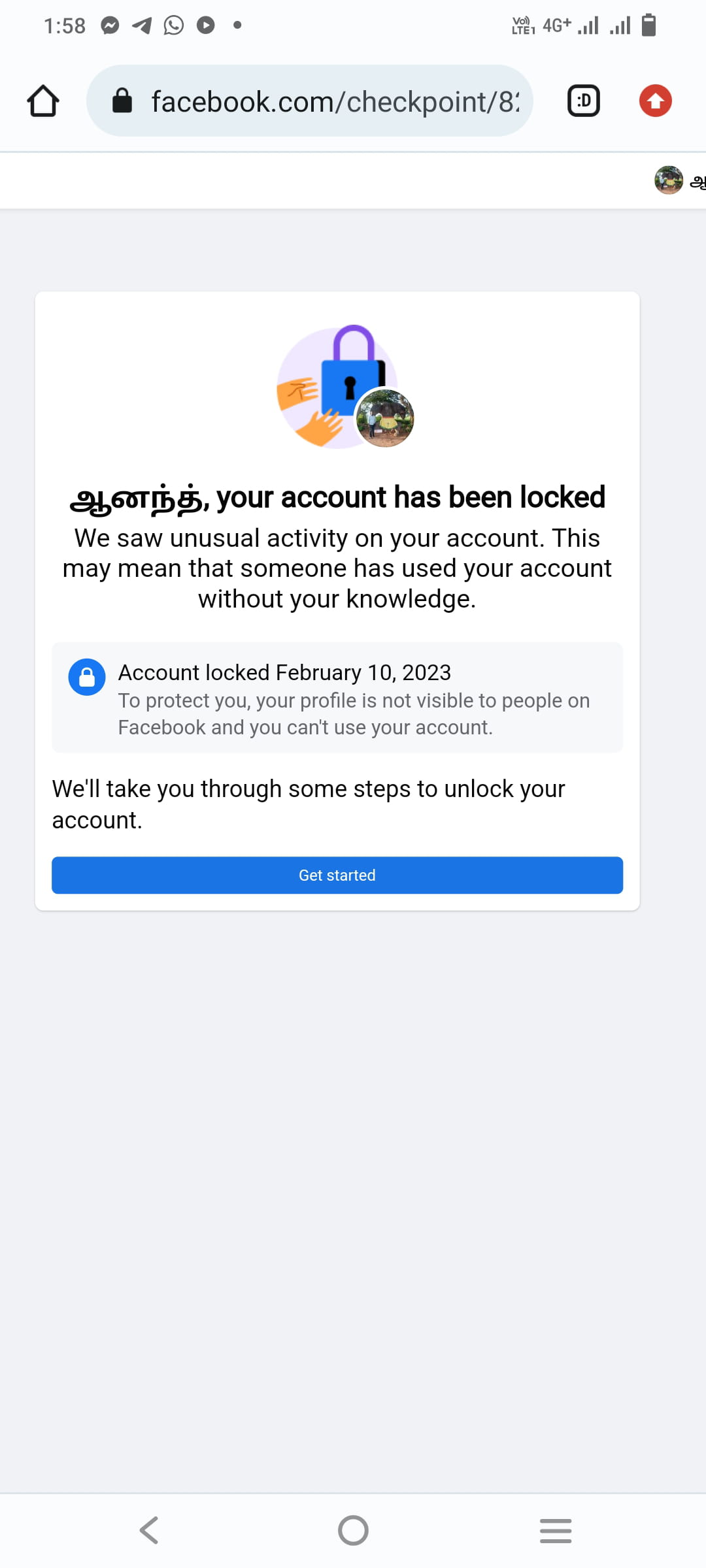Screen dimensions: 706x1568
Task: Tap the 'Account locked February 10, 2023' text
Action: point(284,672)
